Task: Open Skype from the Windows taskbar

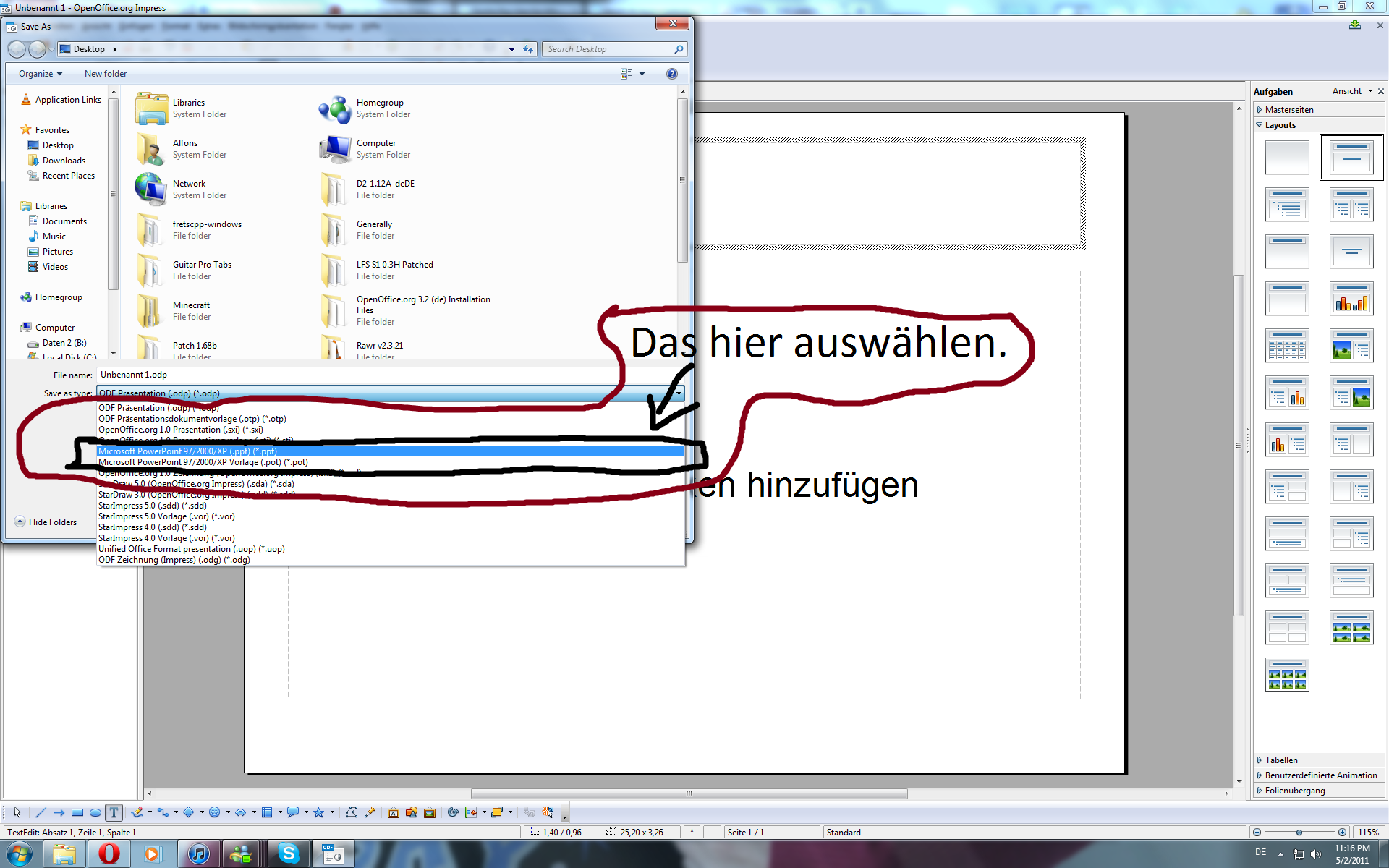Action: point(289,854)
